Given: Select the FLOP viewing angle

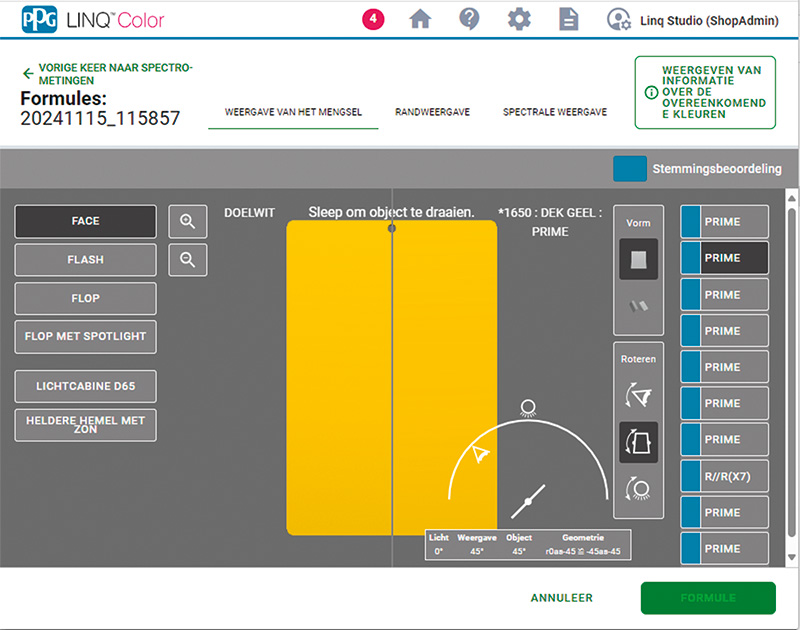Looking at the screenshot, I should 85,298.
